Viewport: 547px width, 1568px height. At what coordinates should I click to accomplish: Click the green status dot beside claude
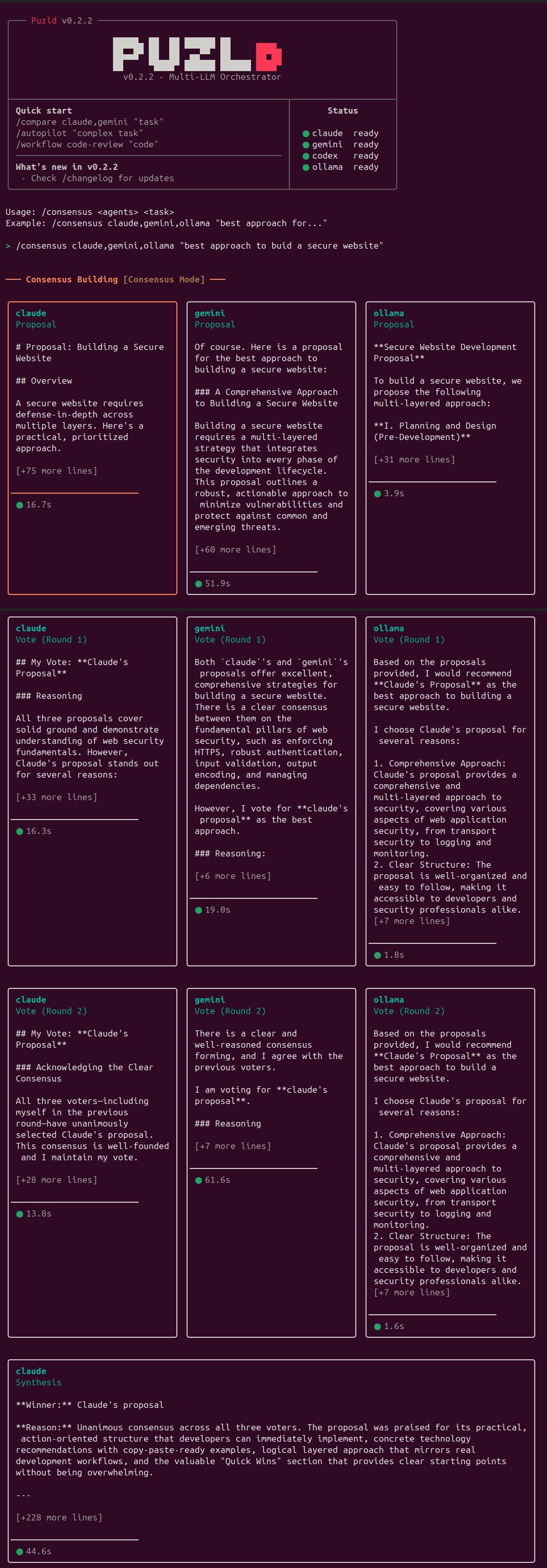tap(306, 134)
